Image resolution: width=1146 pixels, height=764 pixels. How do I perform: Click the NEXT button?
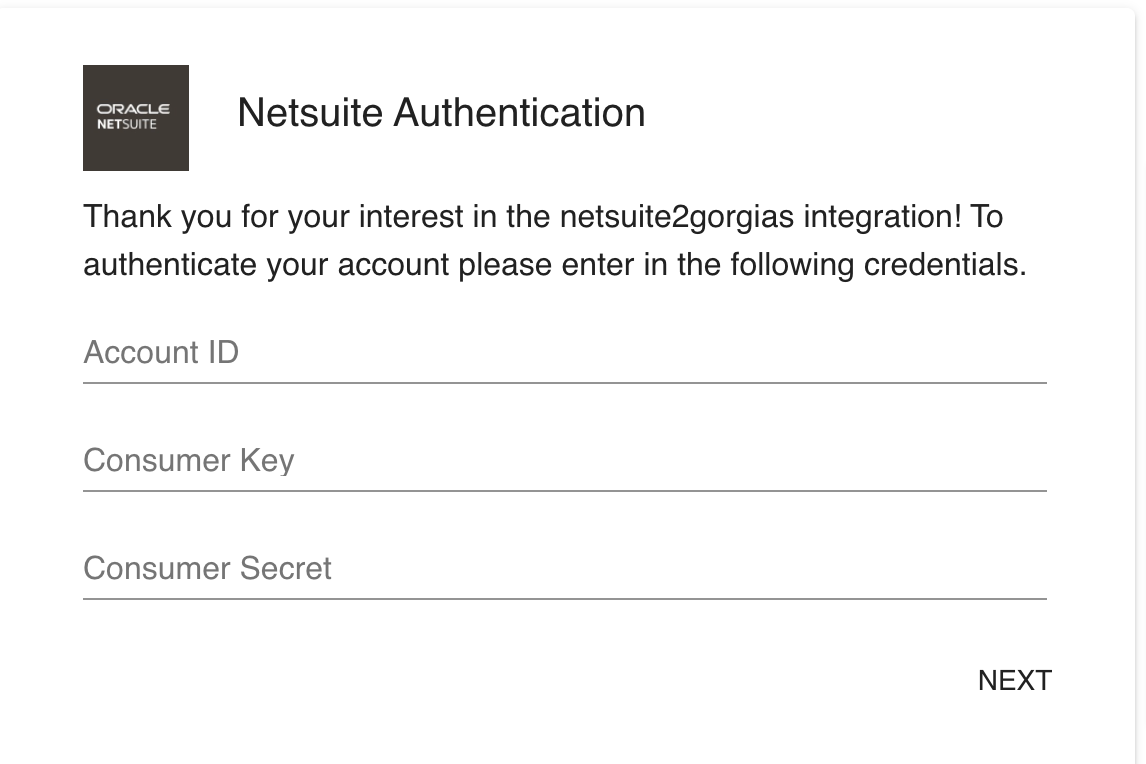1014,681
